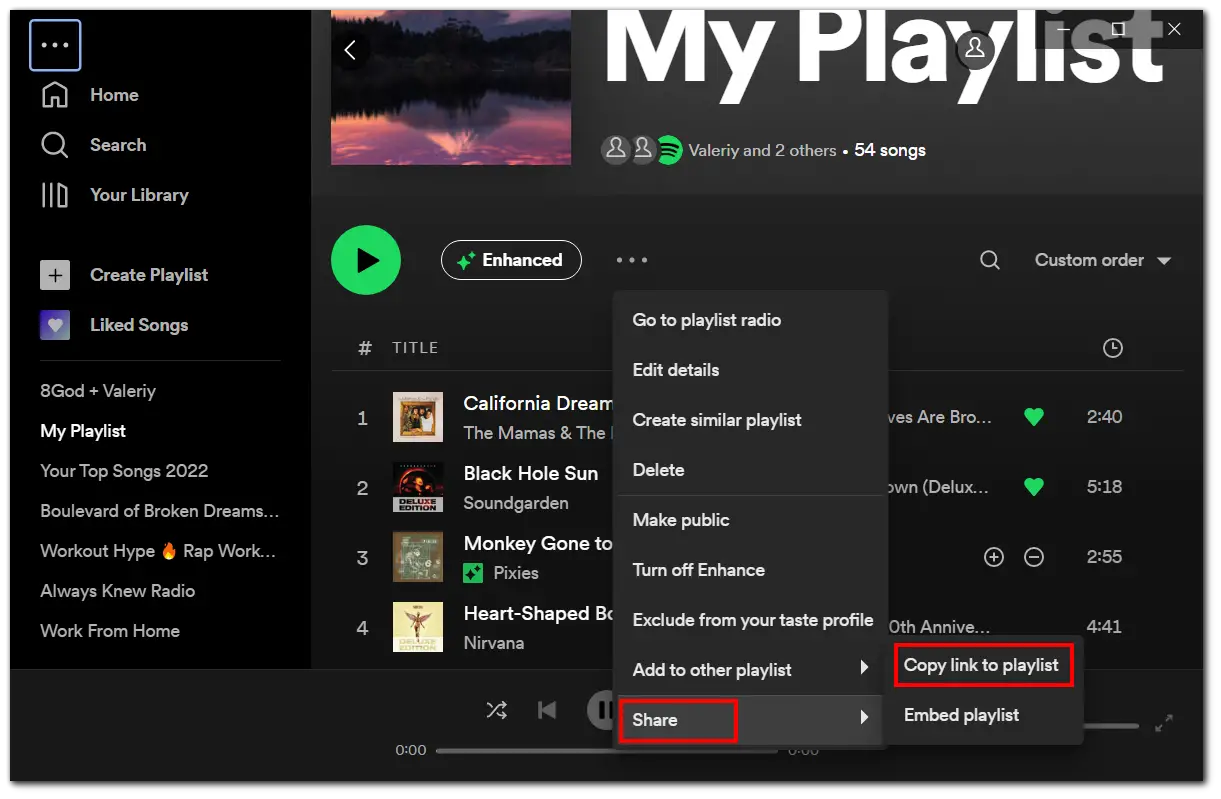The width and height of the screenshot is (1221, 799).
Task: Select Copy link to playlist
Action: [x=981, y=665]
